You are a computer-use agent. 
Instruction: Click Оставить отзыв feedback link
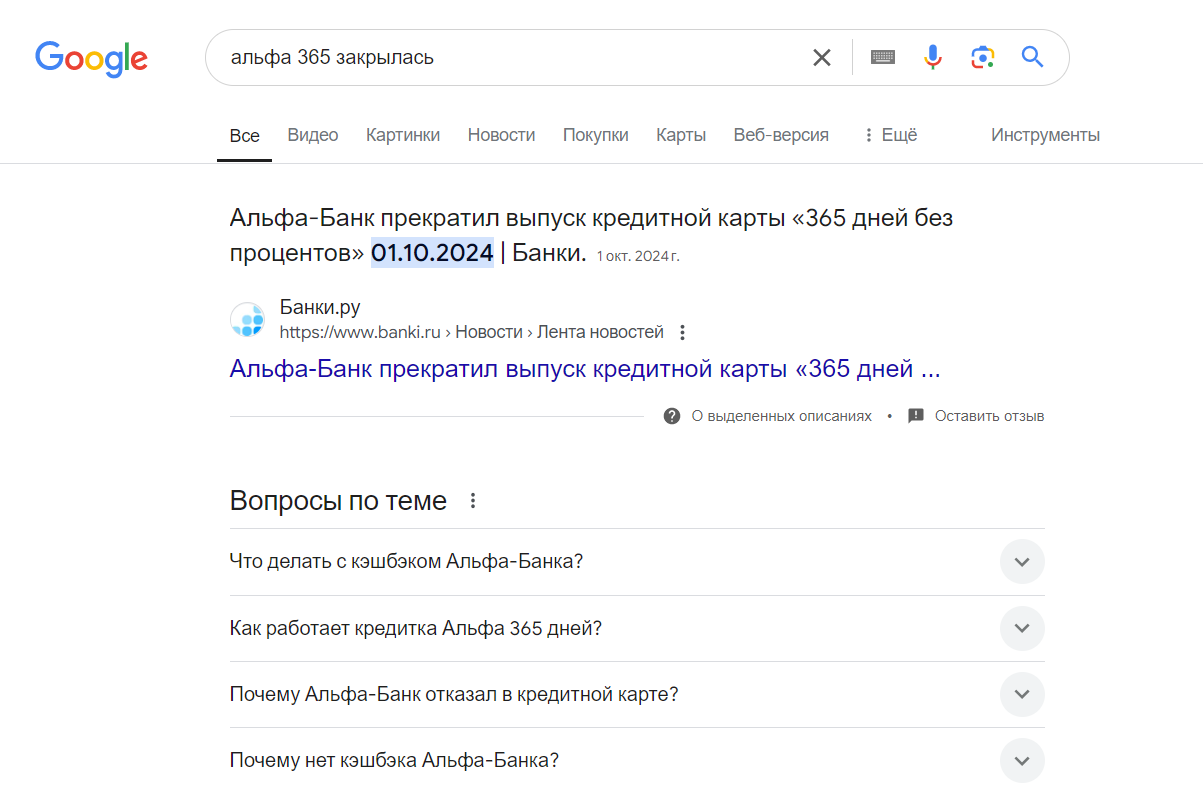(x=988, y=416)
